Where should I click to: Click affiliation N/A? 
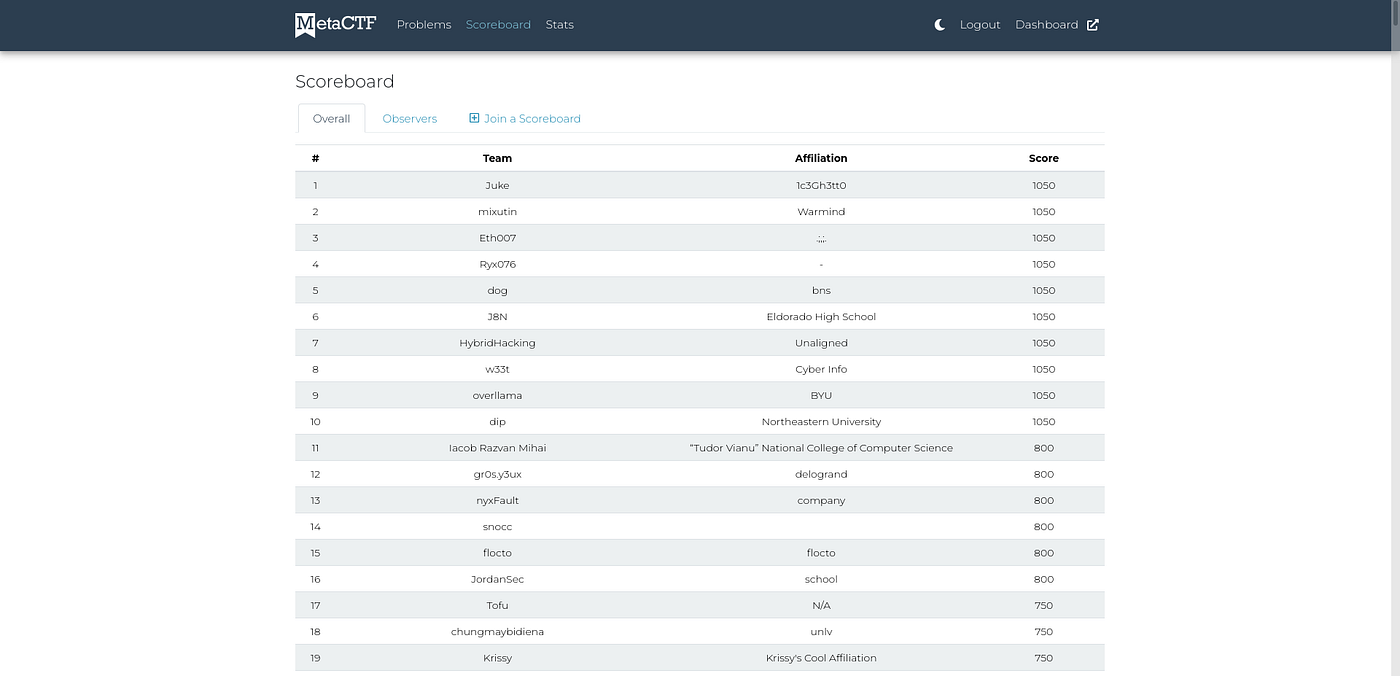821,605
